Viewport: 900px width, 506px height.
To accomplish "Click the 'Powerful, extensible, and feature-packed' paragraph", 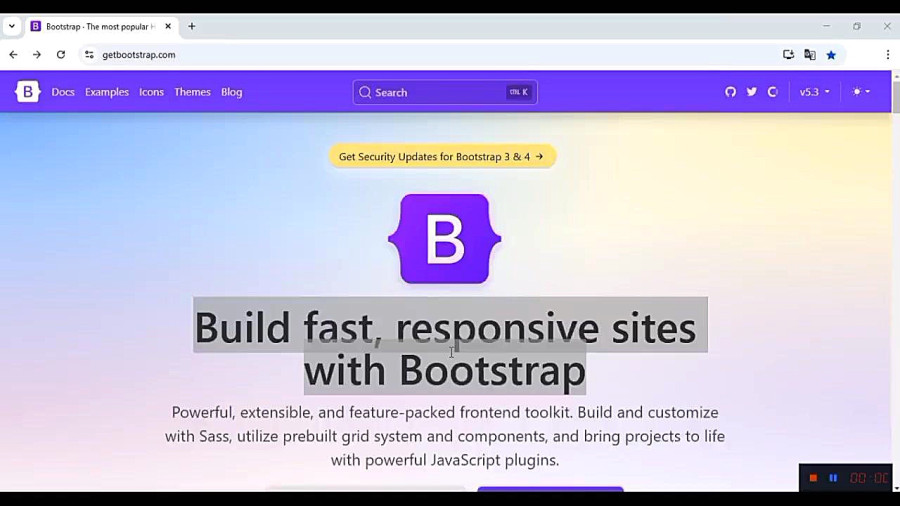I will [445, 436].
